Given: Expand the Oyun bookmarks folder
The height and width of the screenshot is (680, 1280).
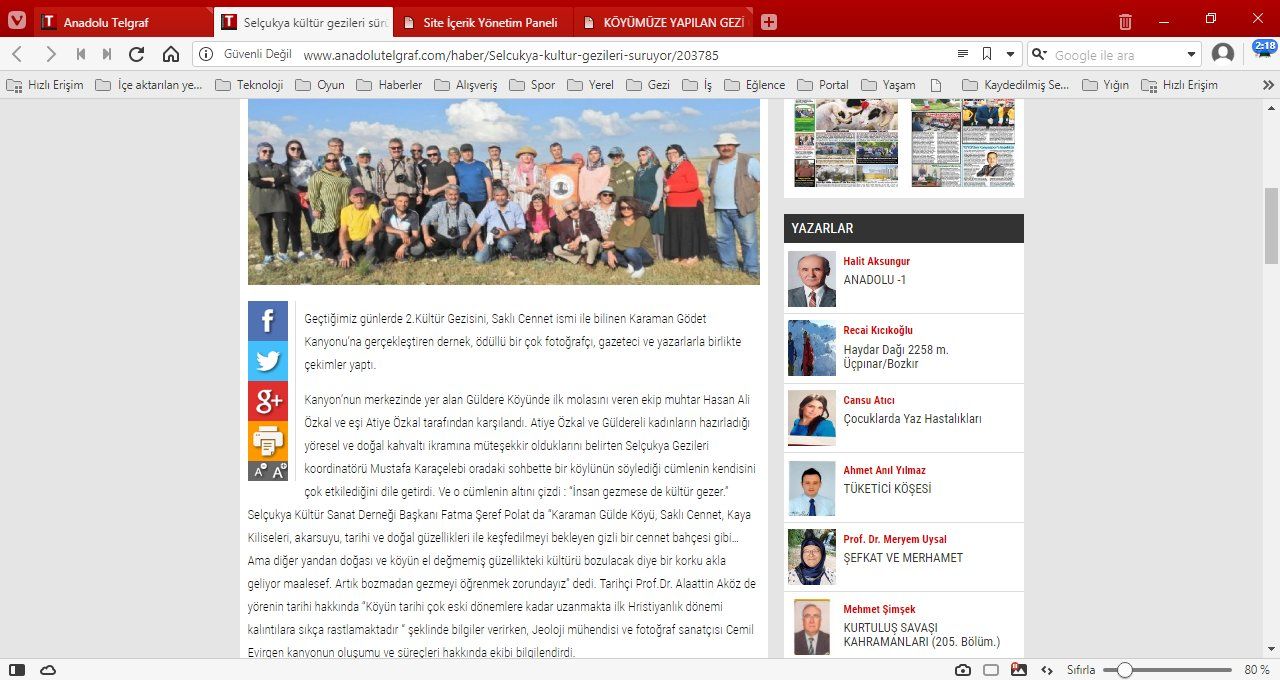Looking at the screenshot, I should [x=321, y=85].
